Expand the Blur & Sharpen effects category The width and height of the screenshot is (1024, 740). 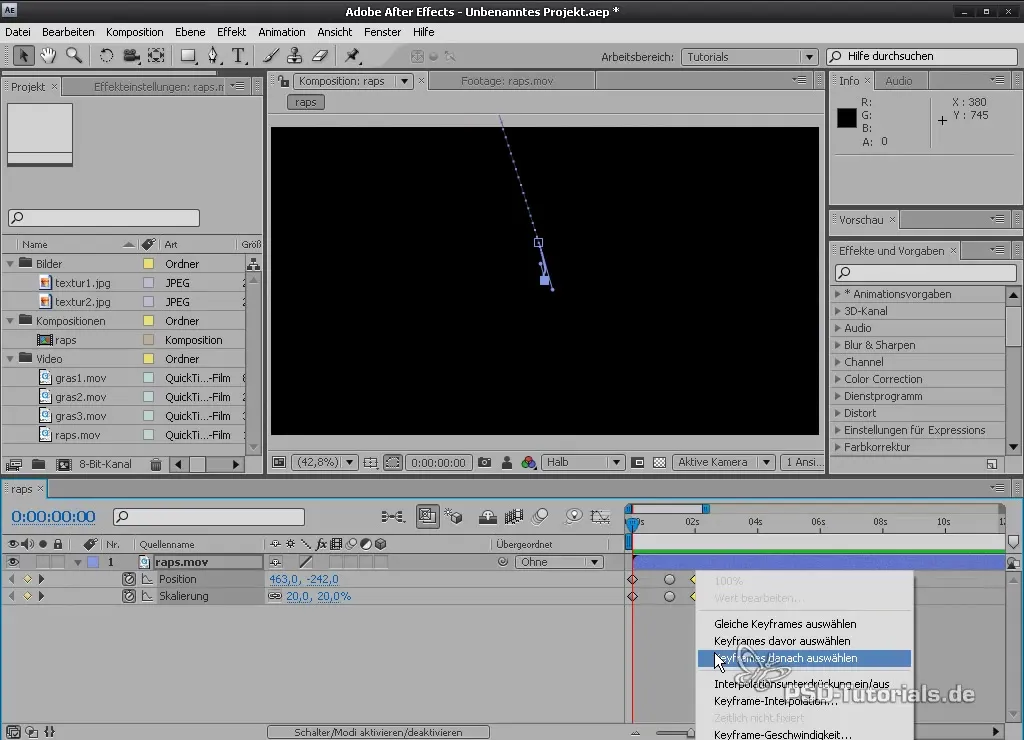(x=838, y=345)
